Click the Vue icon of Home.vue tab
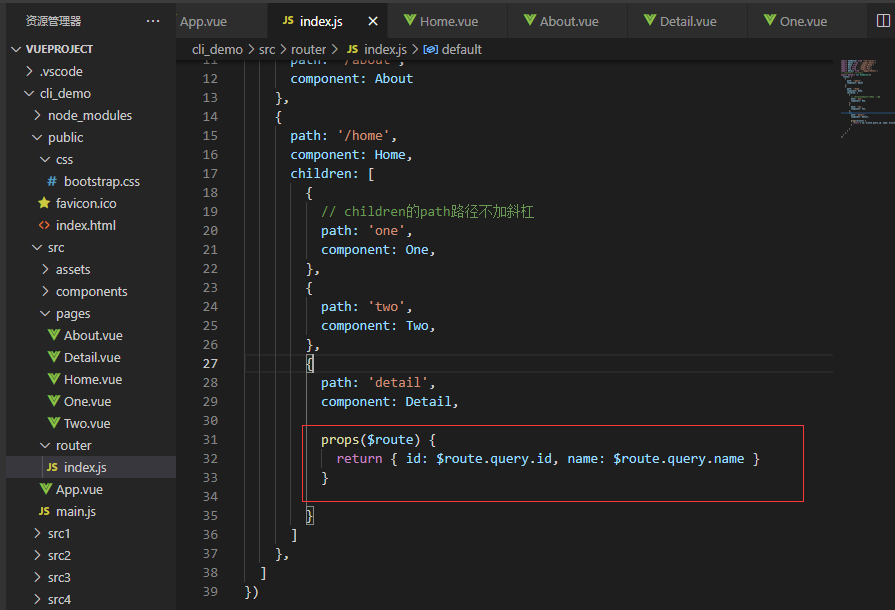The width and height of the screenshot is (895, 610). [x=410, y=21]
